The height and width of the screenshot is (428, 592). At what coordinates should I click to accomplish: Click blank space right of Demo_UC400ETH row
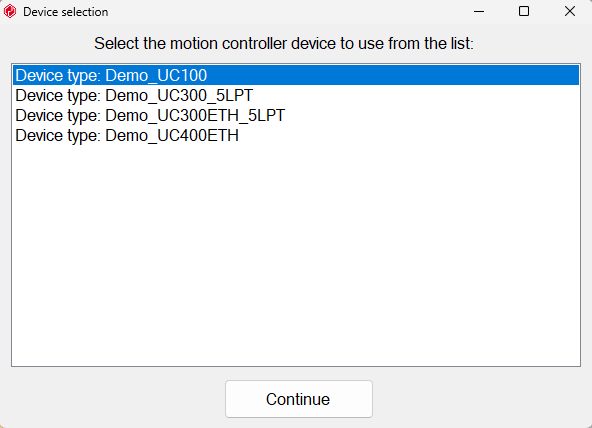410,135
